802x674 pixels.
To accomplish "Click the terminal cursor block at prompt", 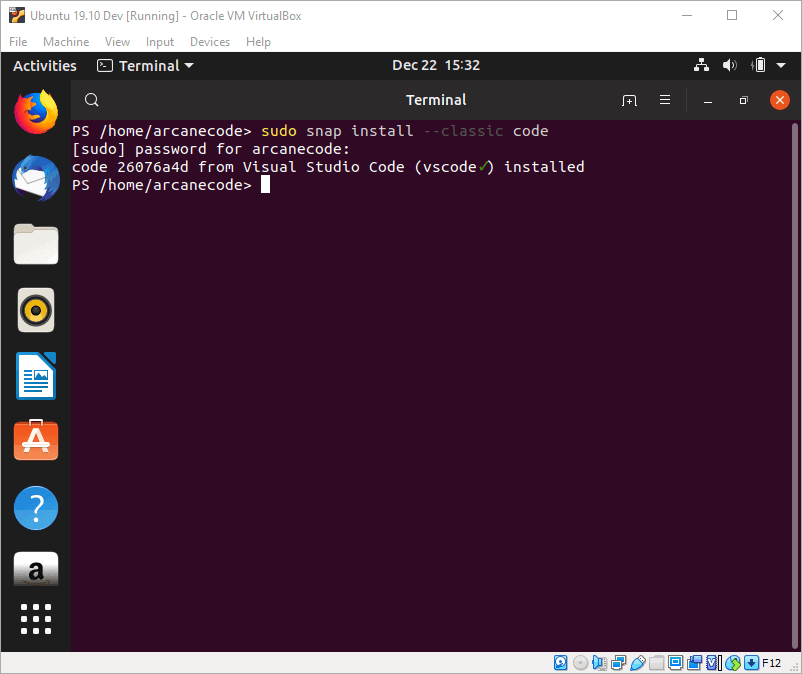I will [x=265, y=185].
